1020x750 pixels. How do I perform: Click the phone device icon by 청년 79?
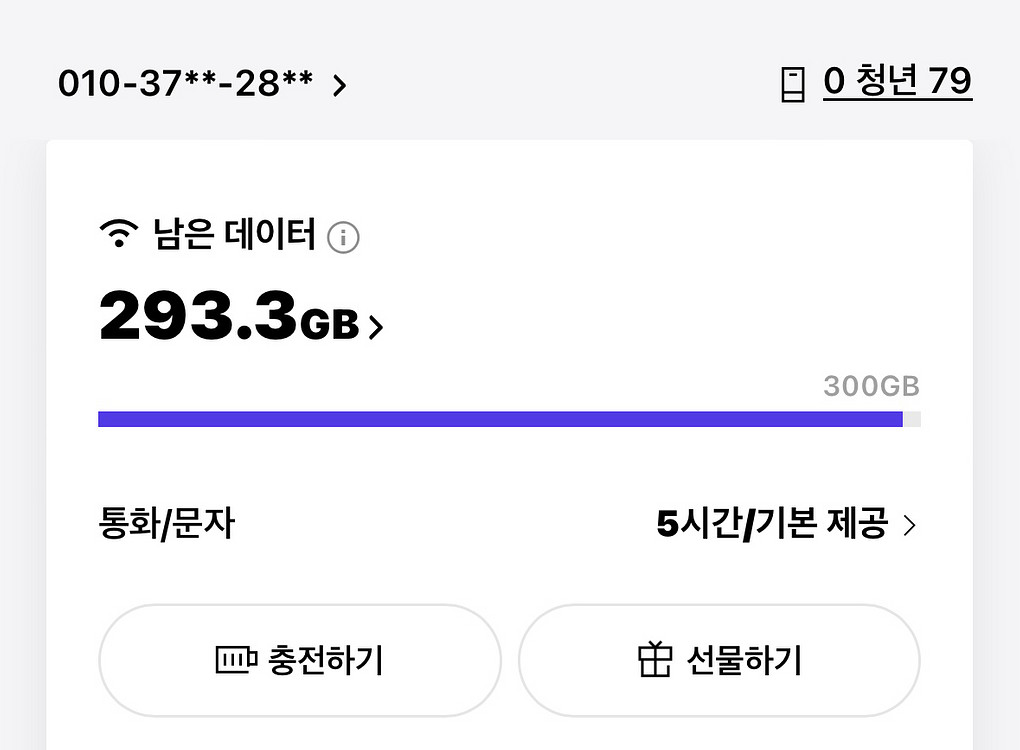[x=792, y=84]
